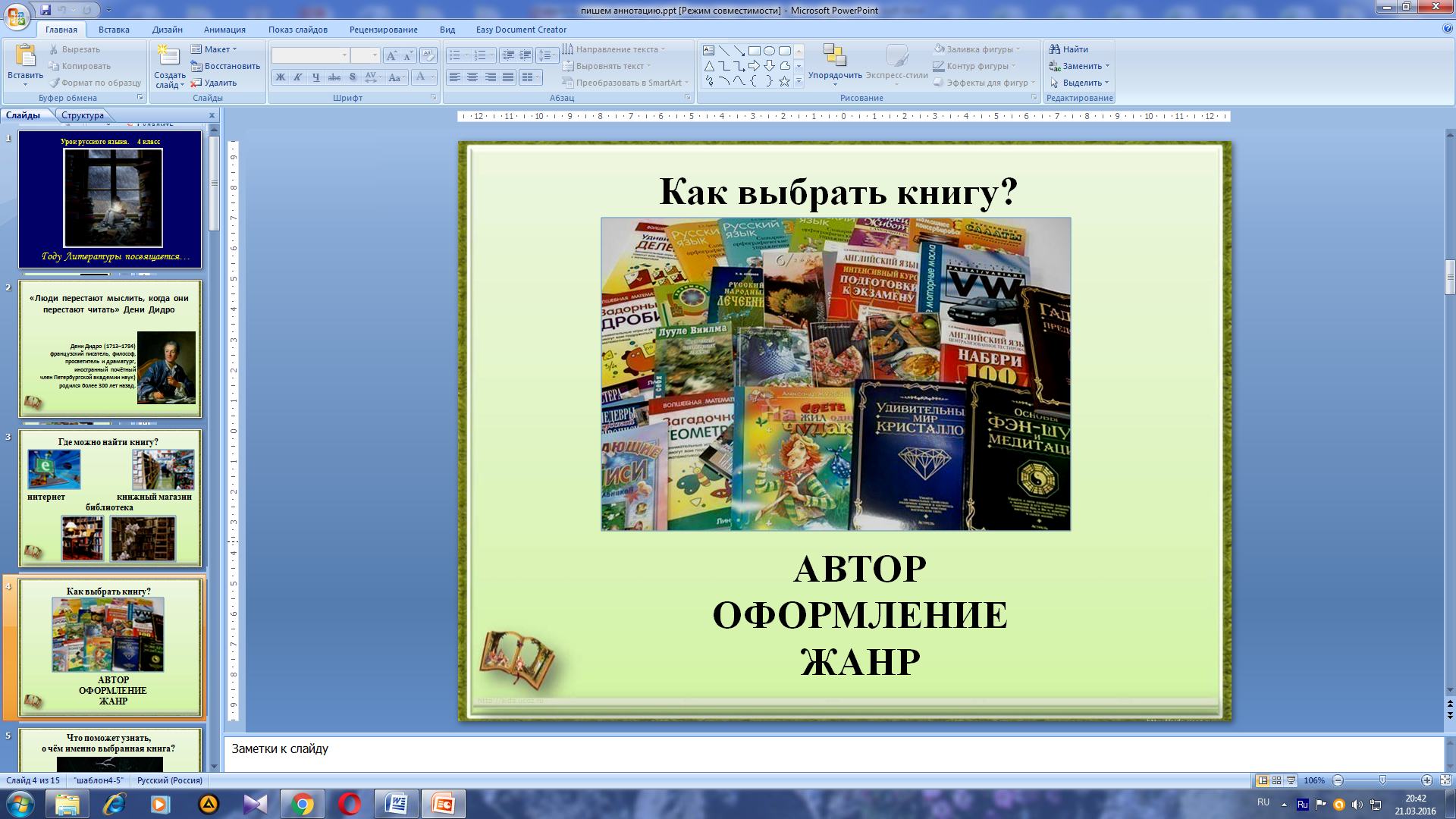Select the oval shape in the shapes gallery
Viewport: 1456px width, 819px height.
tap(769, 51)
